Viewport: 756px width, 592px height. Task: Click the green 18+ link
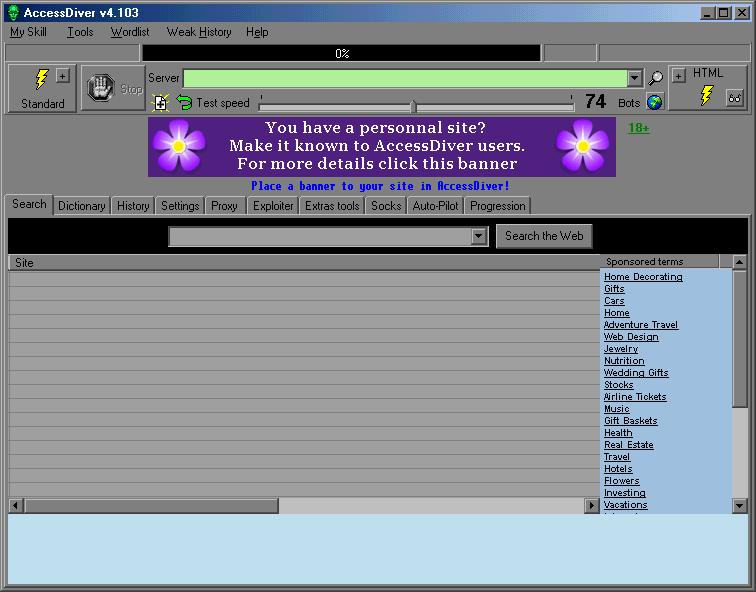[638, 128]
